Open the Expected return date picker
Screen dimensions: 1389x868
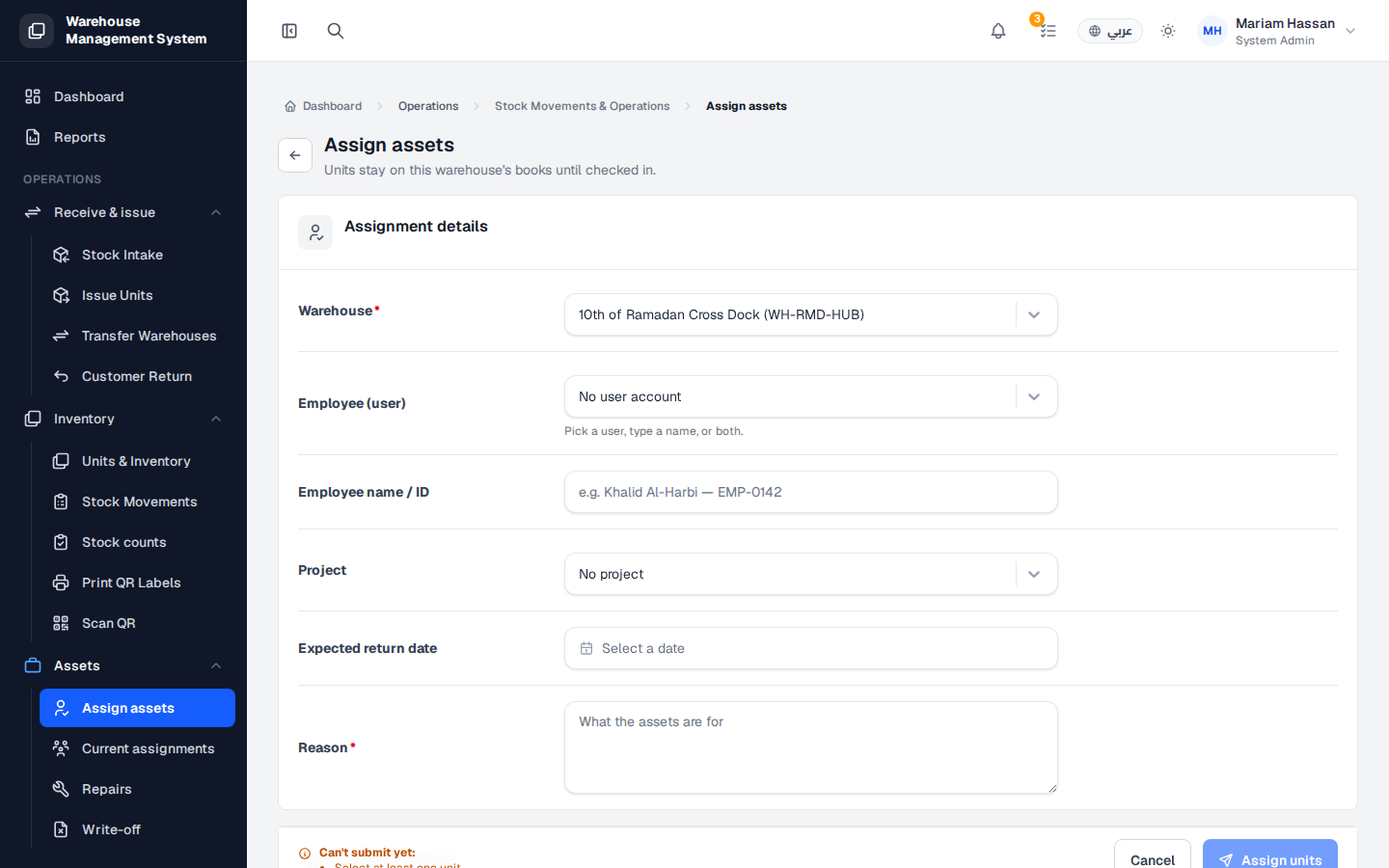point(811,648)
